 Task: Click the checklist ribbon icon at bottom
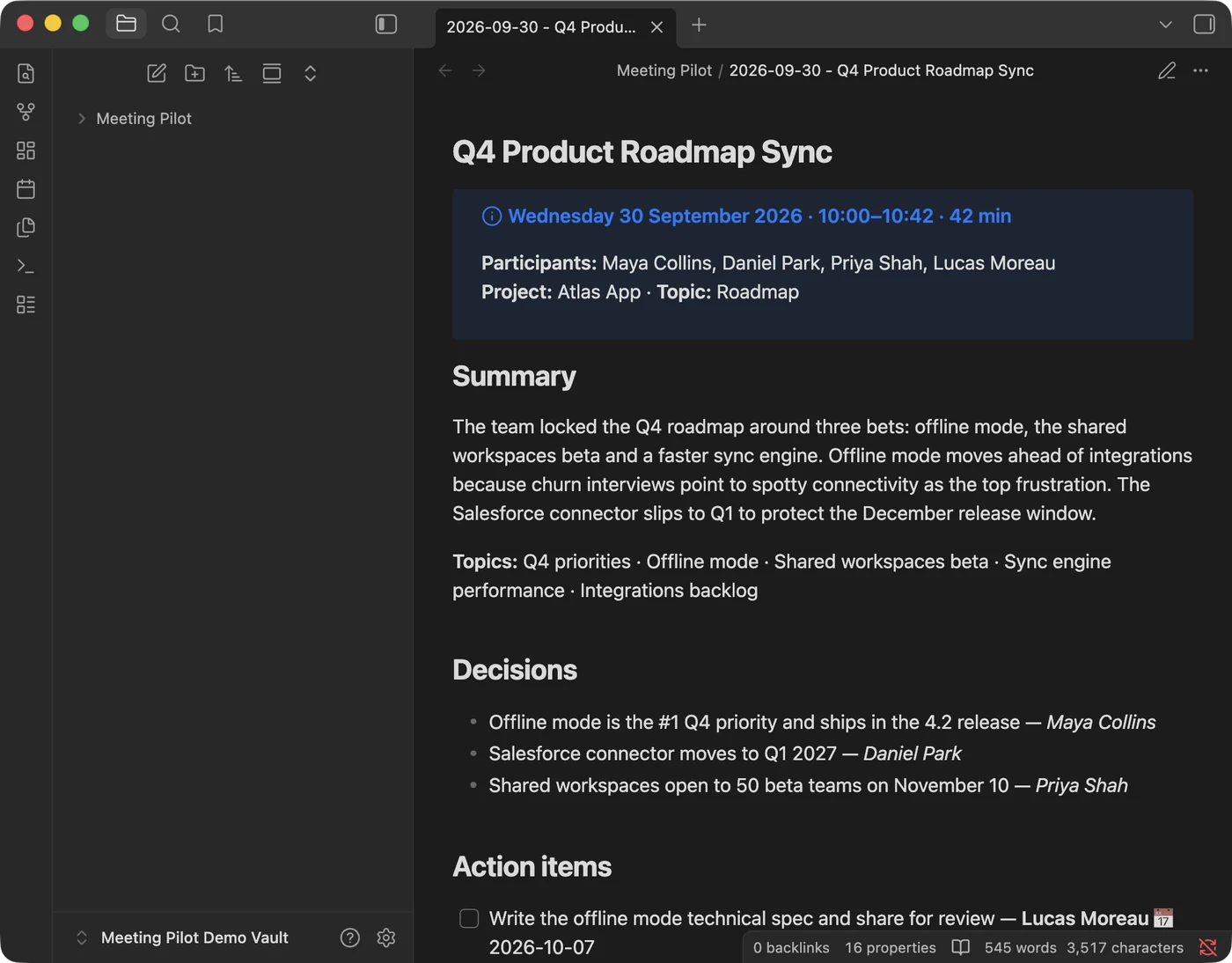(x=26, y=305)
